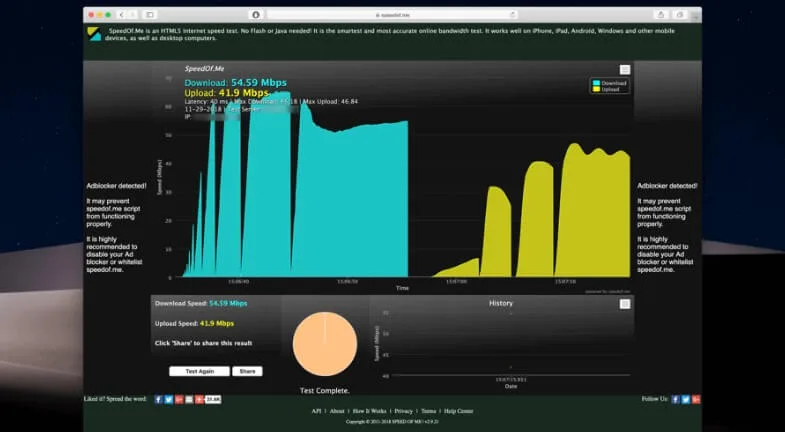Open the Terms footer link
Viewport: 785px width, 432px height.
click(429, 411)
